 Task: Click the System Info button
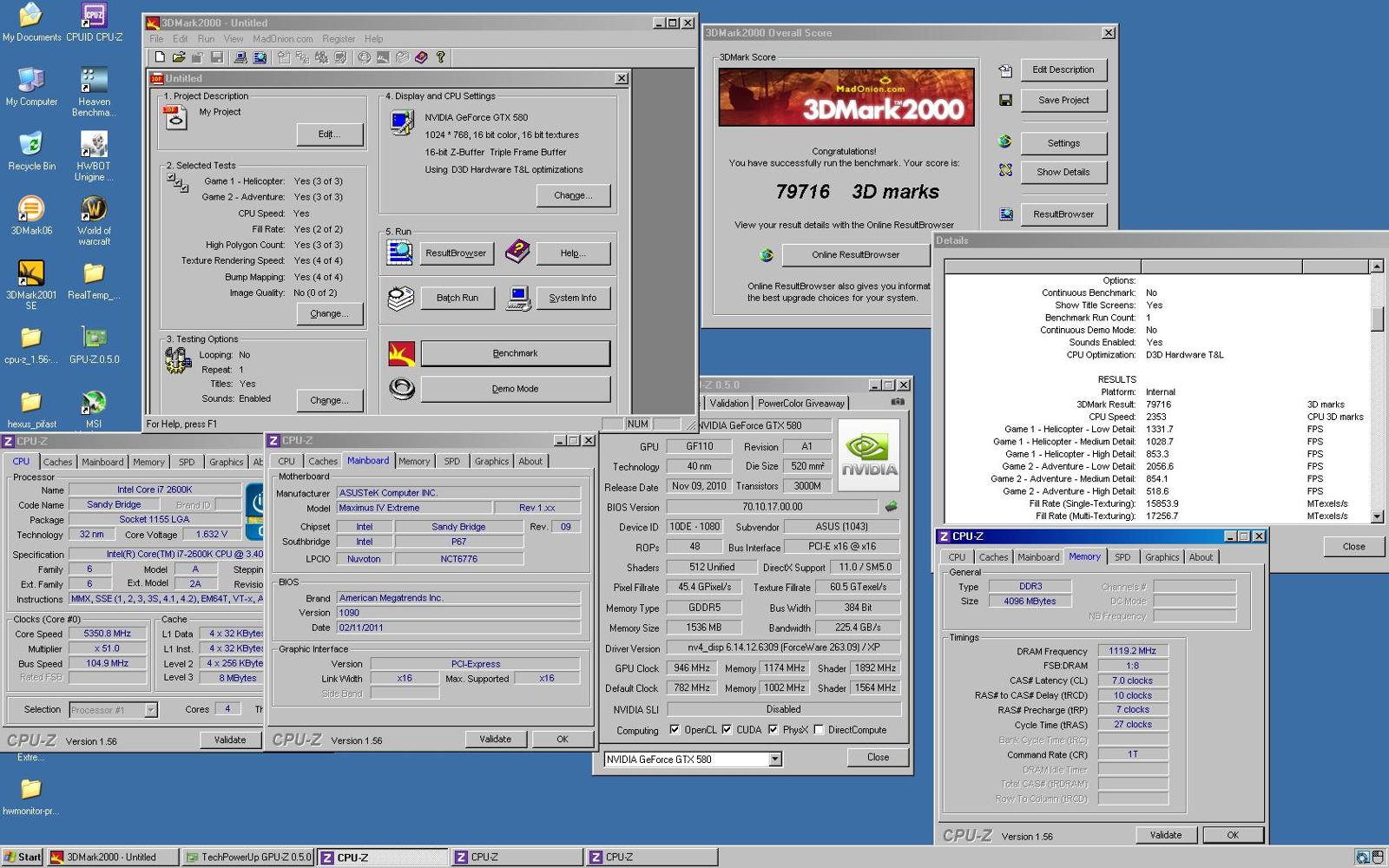[x=573, y=299]
